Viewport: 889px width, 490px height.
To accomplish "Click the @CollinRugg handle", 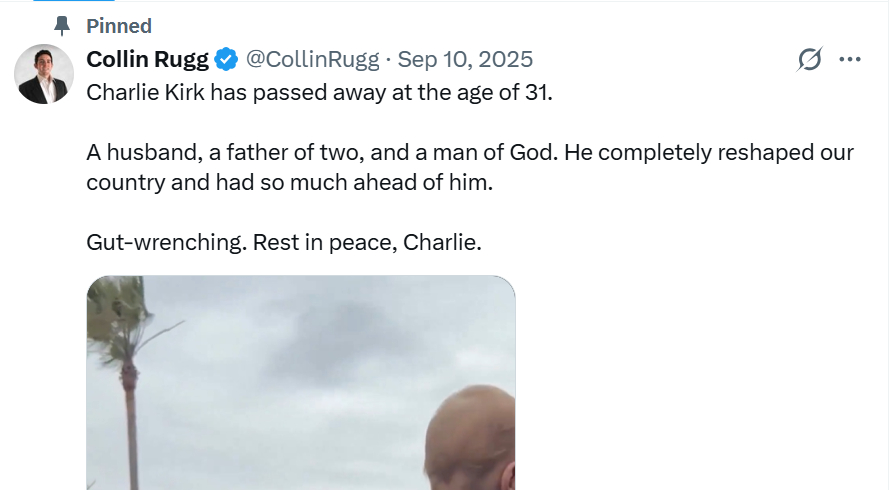I will click(x=313, y=60).
